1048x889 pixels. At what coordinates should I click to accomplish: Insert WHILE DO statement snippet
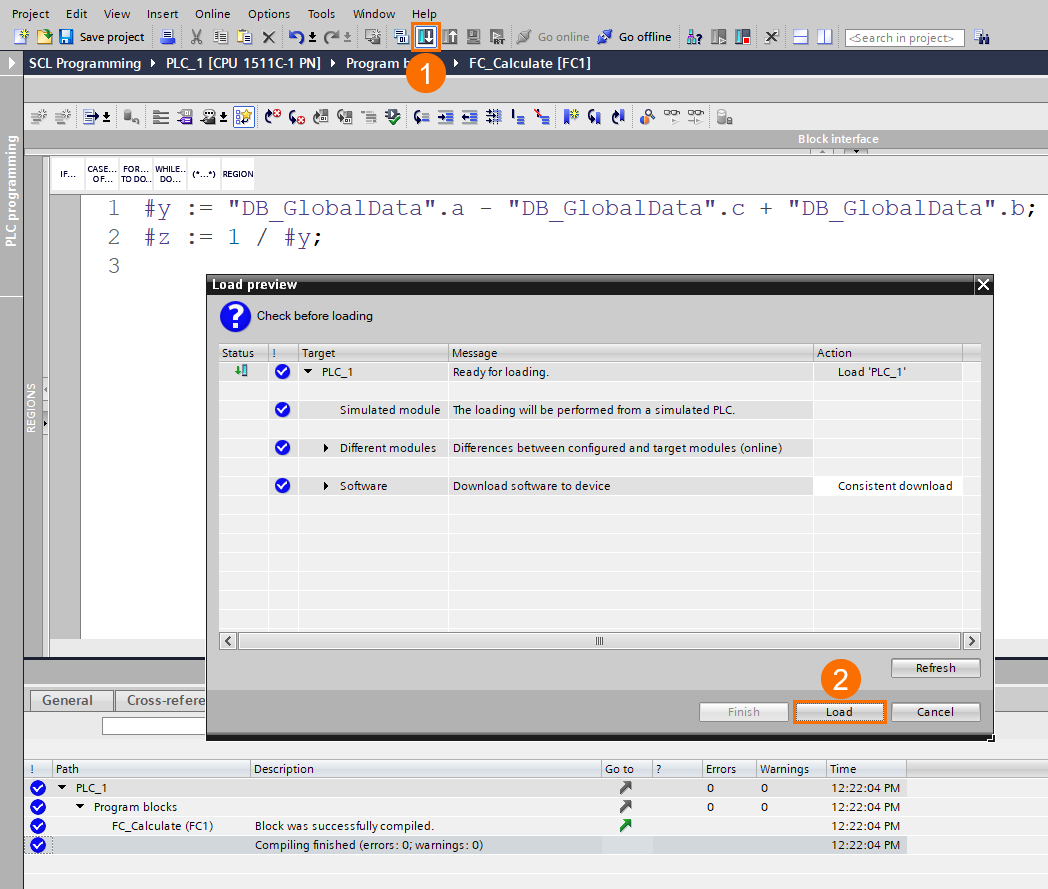click(x=170, y=174)
